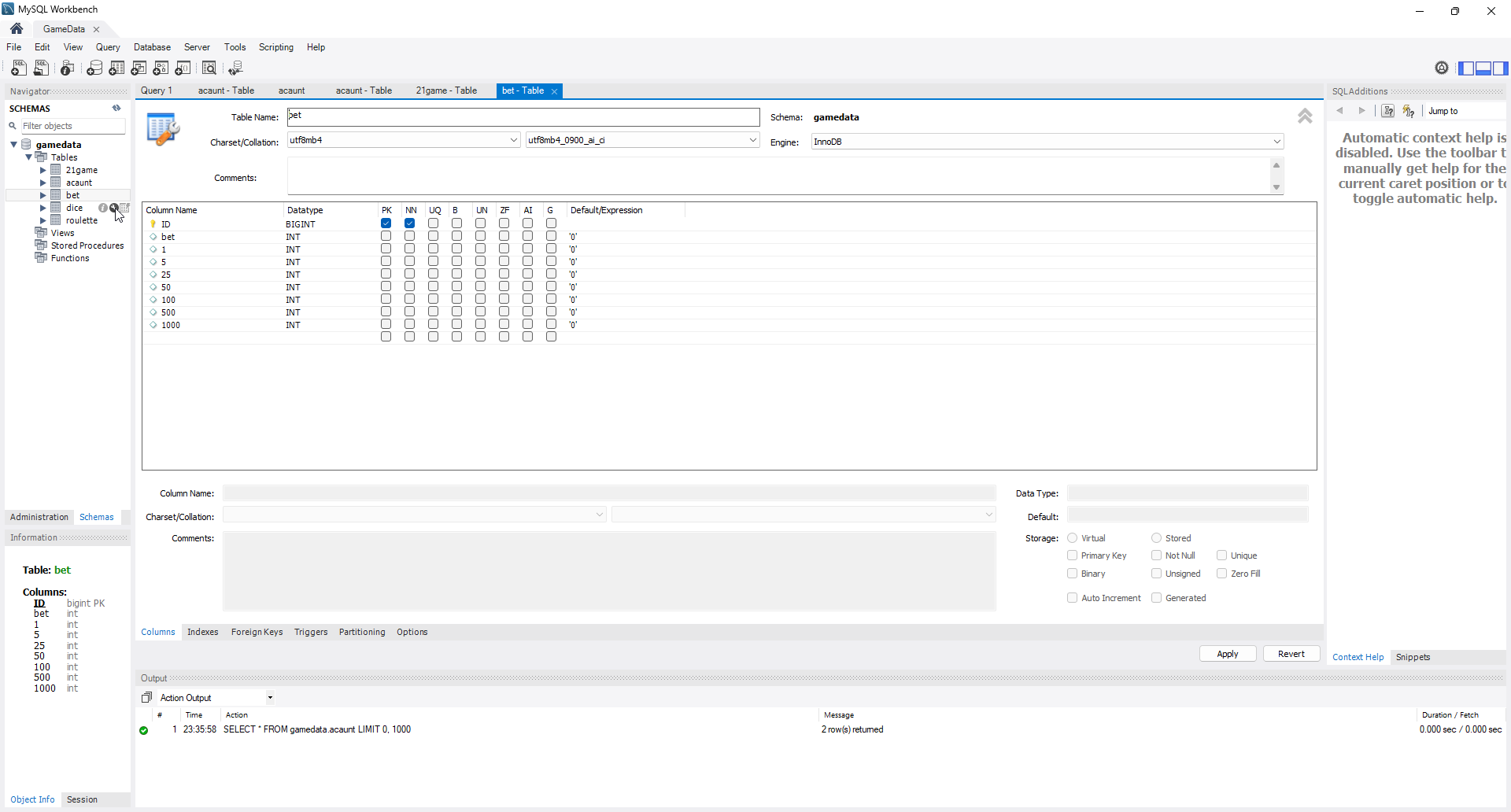Click the table Comments text area

point(779,175)
